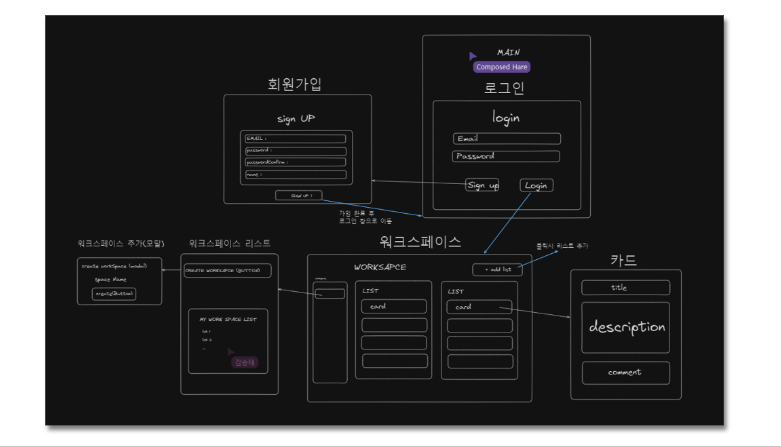This screenshot has height=447, width=781.
Task: Click the + add list button
Action: 497,270
